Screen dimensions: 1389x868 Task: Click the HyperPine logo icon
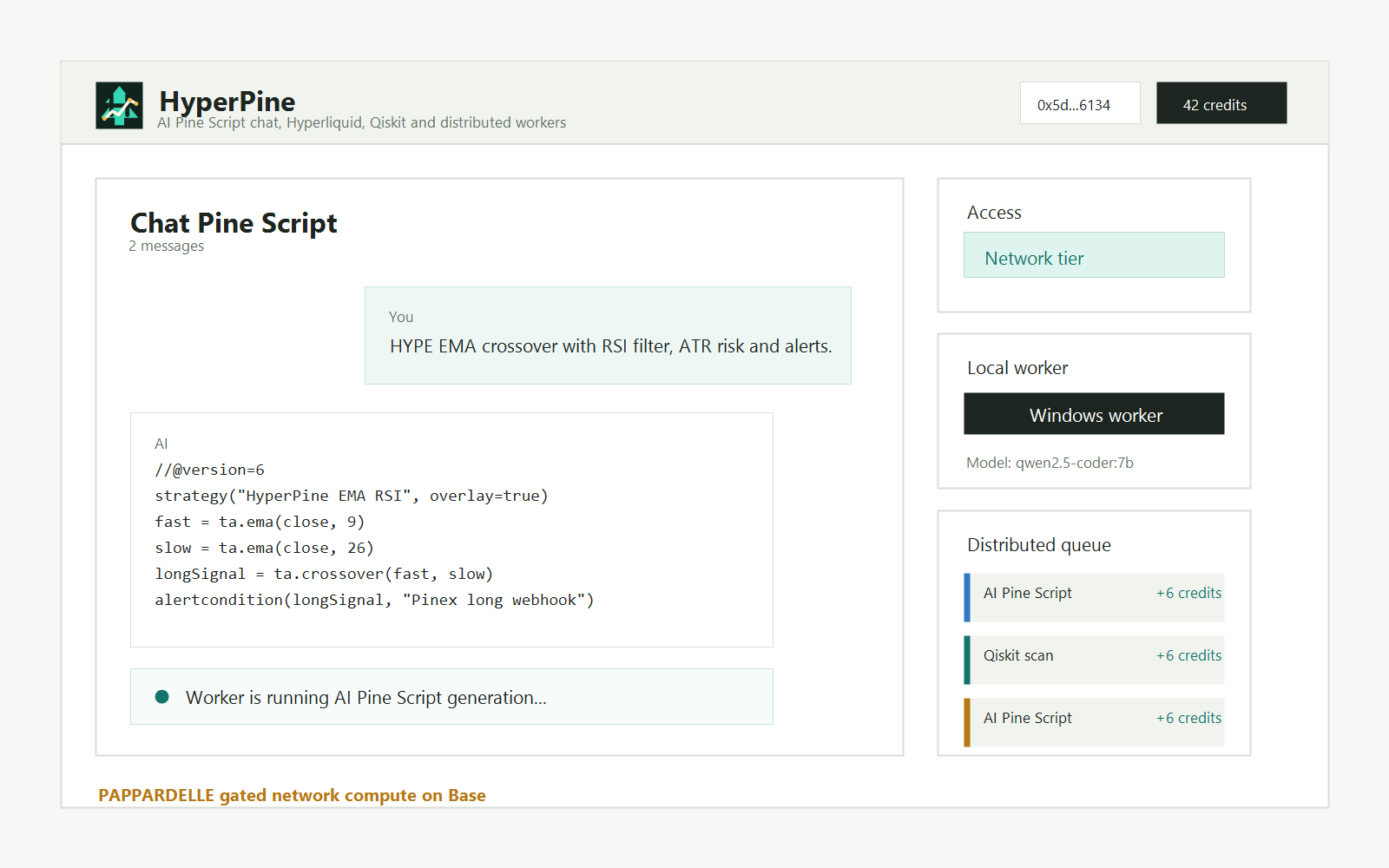tap(119, 105)
